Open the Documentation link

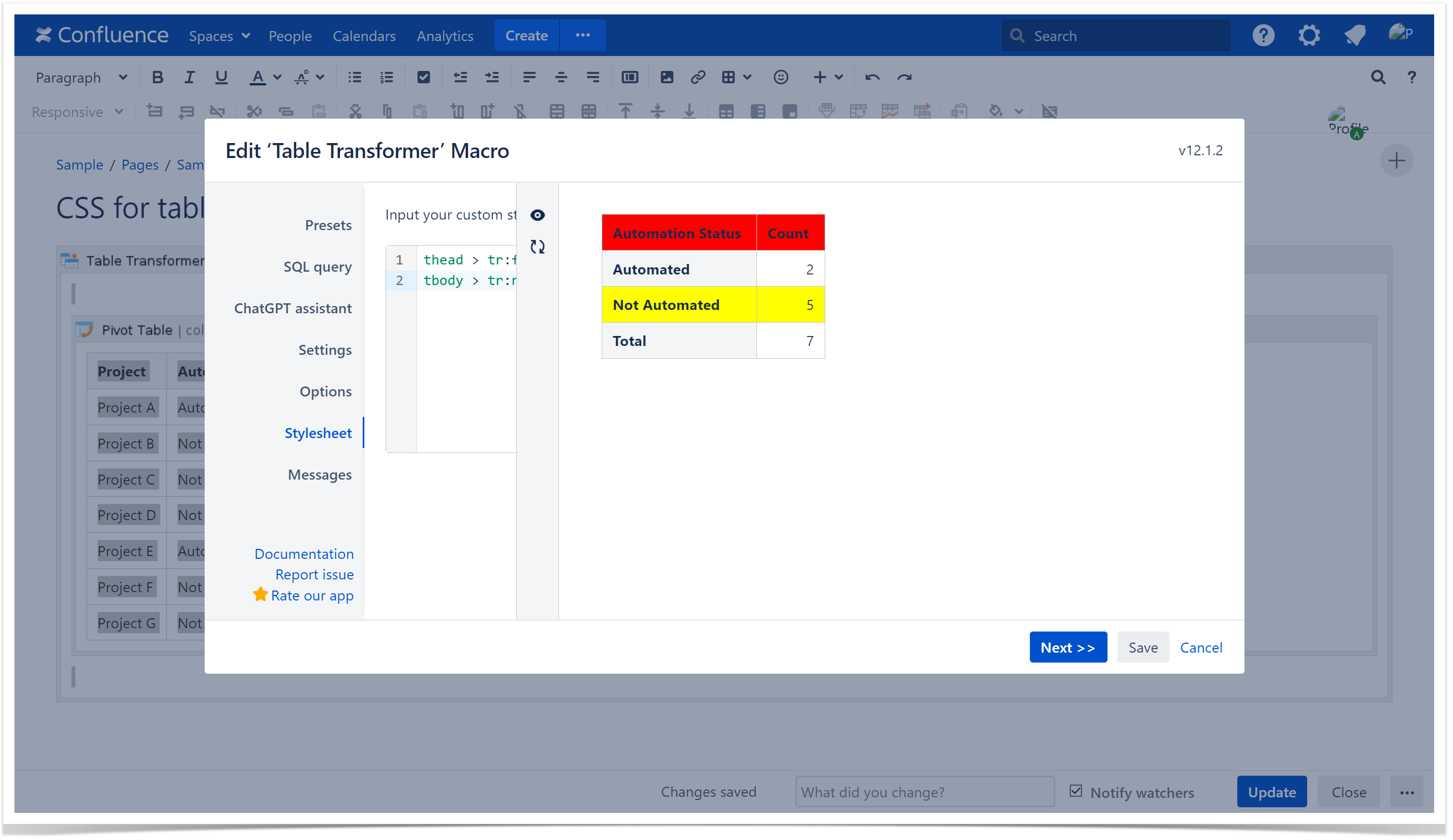pos(304,553)
